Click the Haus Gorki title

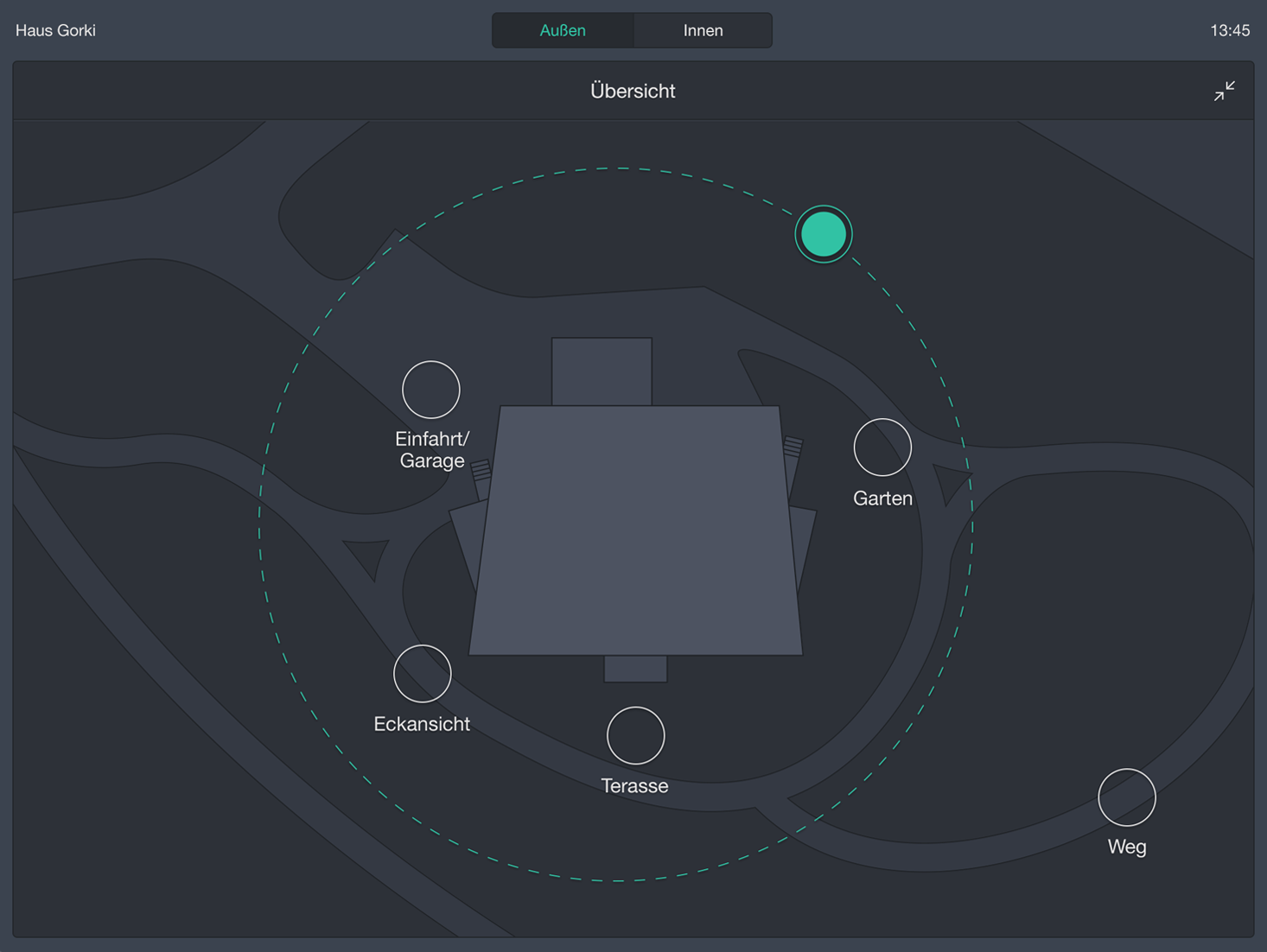[55, 30]
